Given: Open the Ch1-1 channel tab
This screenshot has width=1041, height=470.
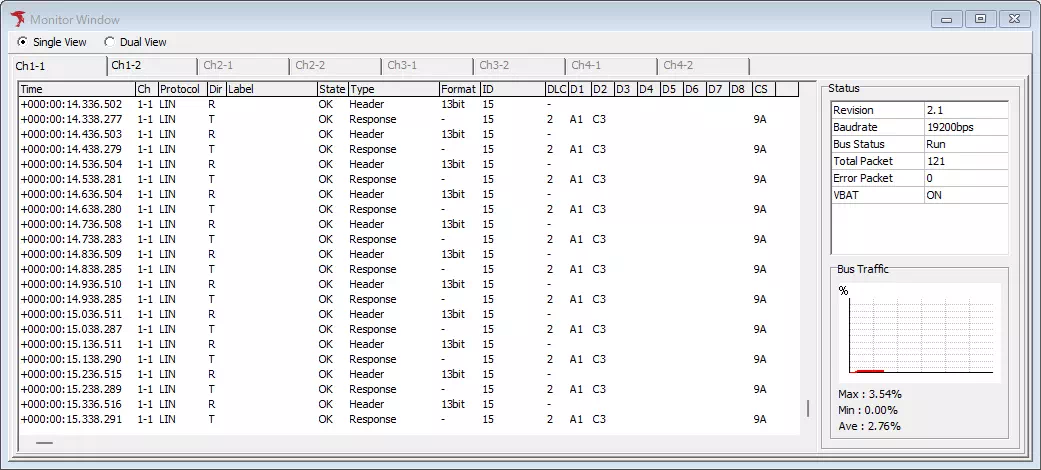Looking at the screenshot, I should click(x=30, y=66).
